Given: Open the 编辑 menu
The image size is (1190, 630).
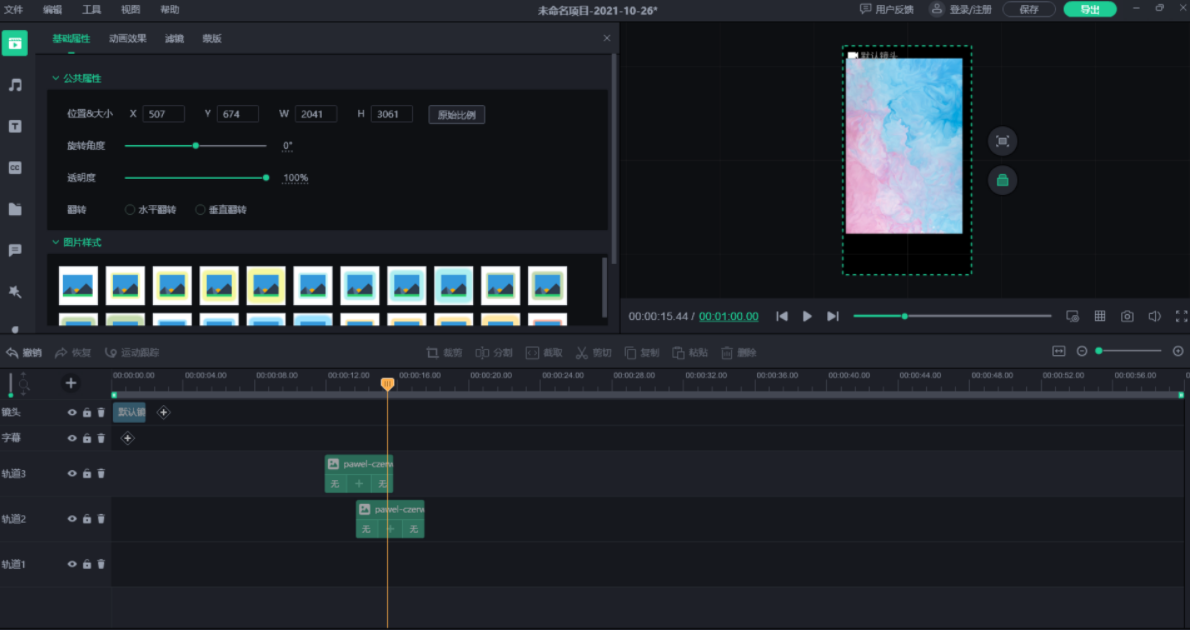Looking at the screenshot, I should pyautogui.click(x=52, y=10).
